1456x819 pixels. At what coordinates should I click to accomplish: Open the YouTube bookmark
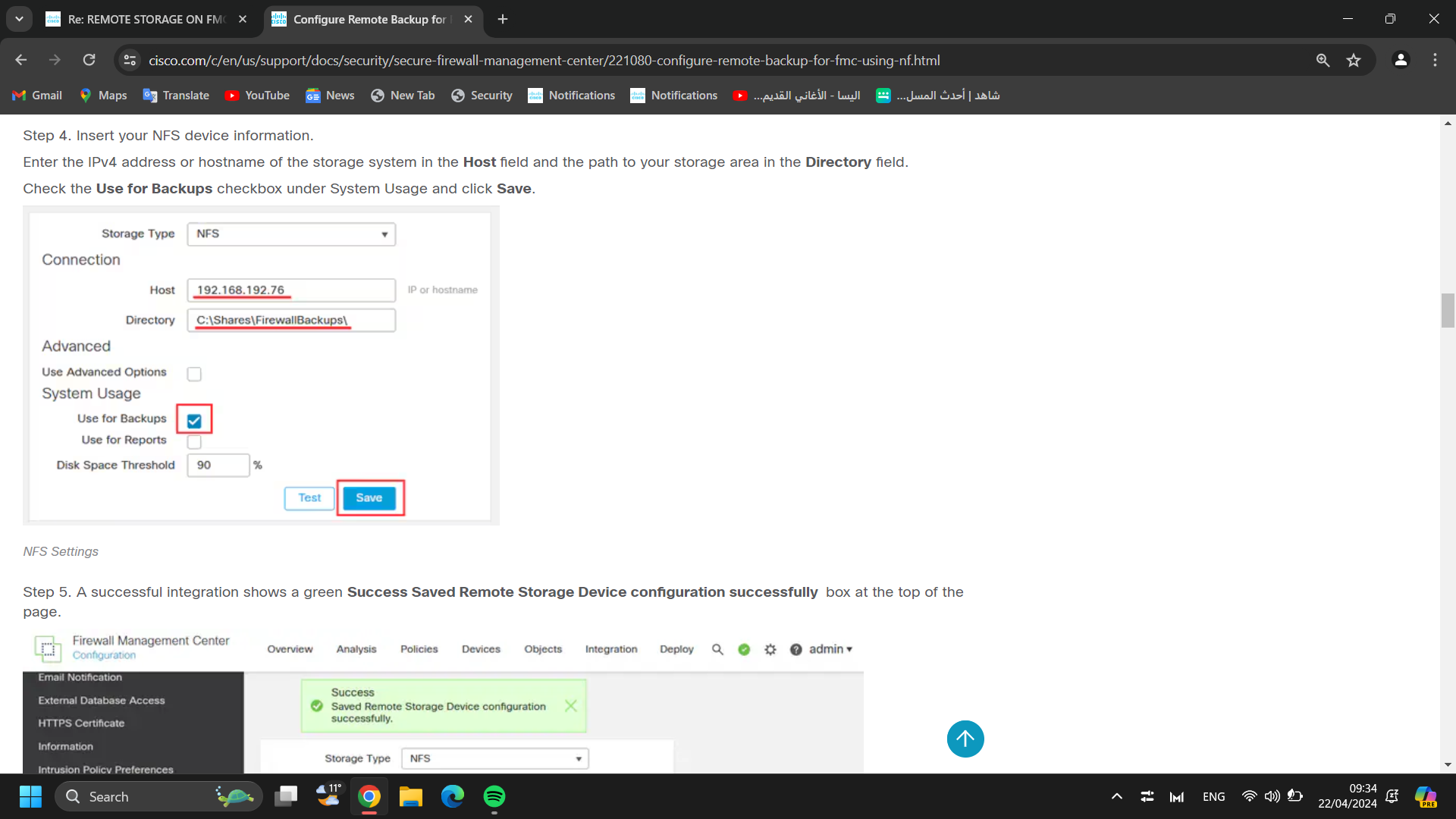(x=257, y=96)
